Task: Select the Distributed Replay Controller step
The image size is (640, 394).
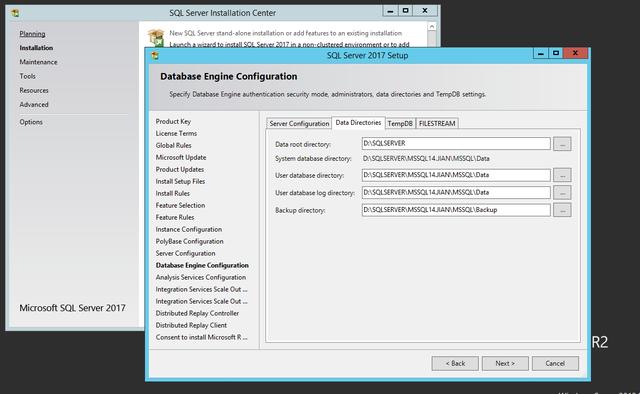Action: coord(197,313)
